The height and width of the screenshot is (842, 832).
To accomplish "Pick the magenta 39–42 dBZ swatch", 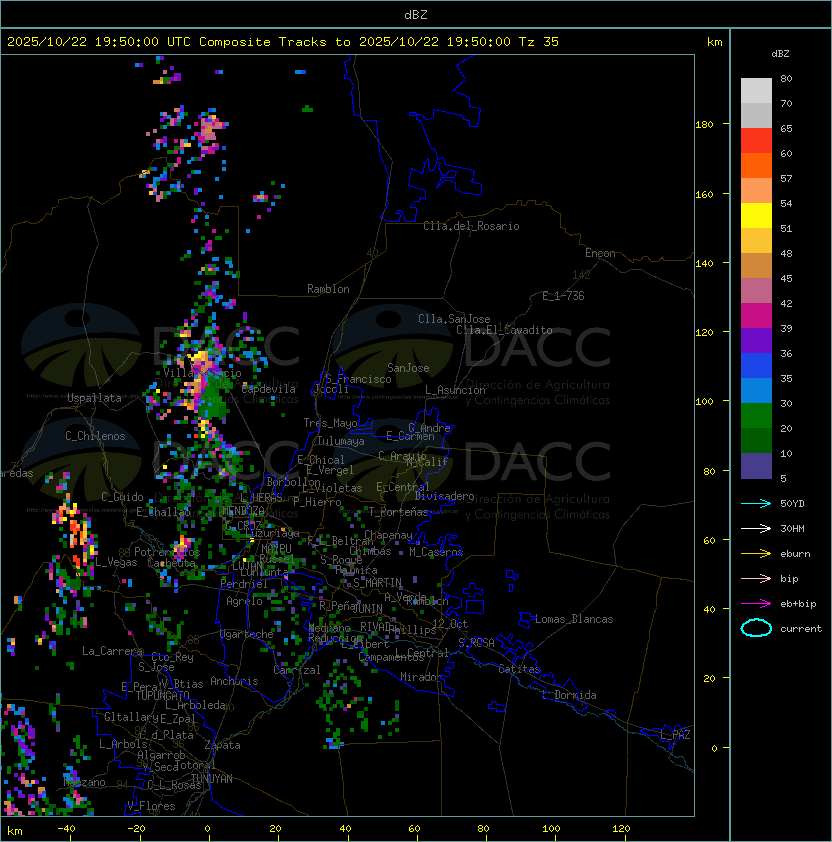I will click(756, 316).
